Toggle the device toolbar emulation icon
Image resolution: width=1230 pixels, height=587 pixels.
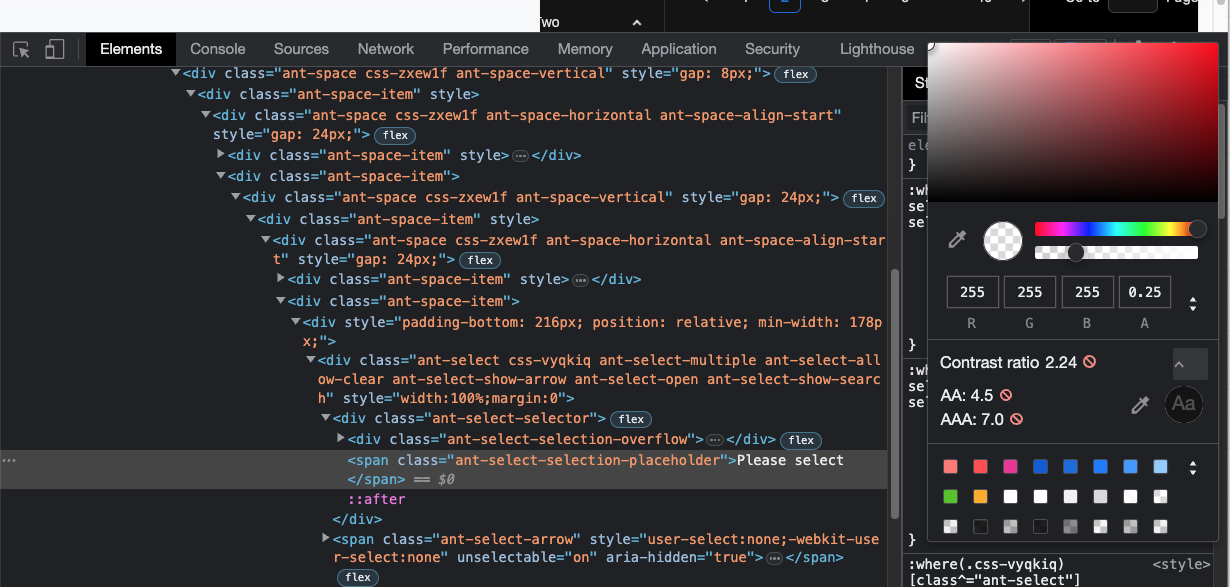pos(55,49)
